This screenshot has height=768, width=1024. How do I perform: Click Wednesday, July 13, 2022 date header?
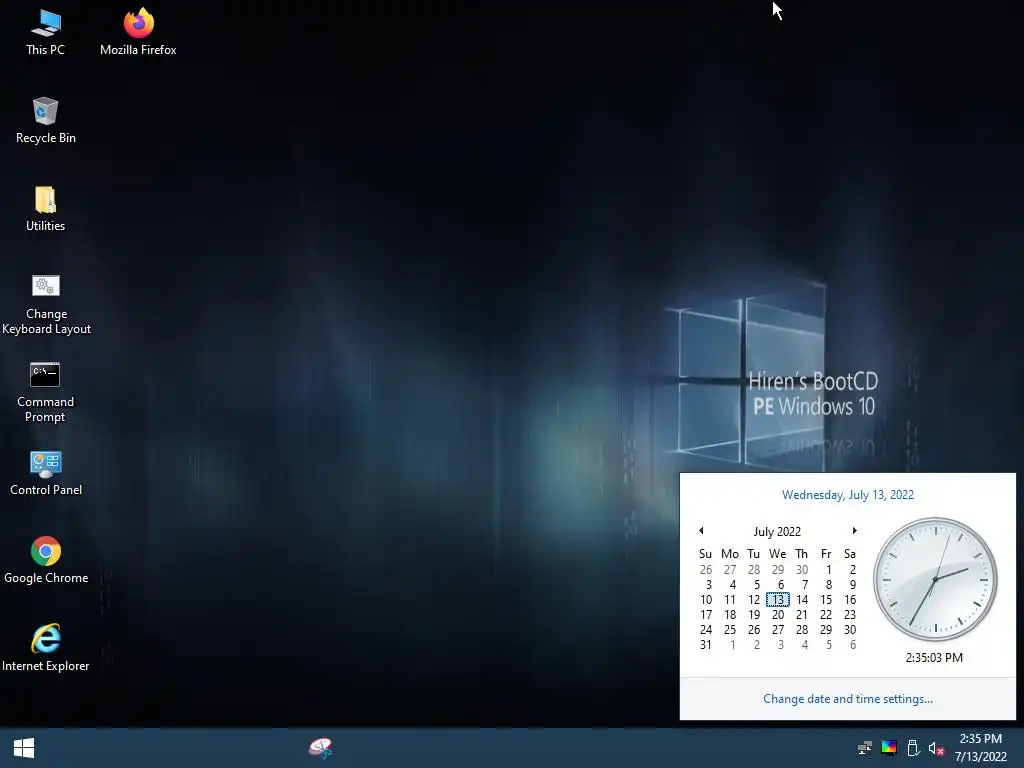848,495
